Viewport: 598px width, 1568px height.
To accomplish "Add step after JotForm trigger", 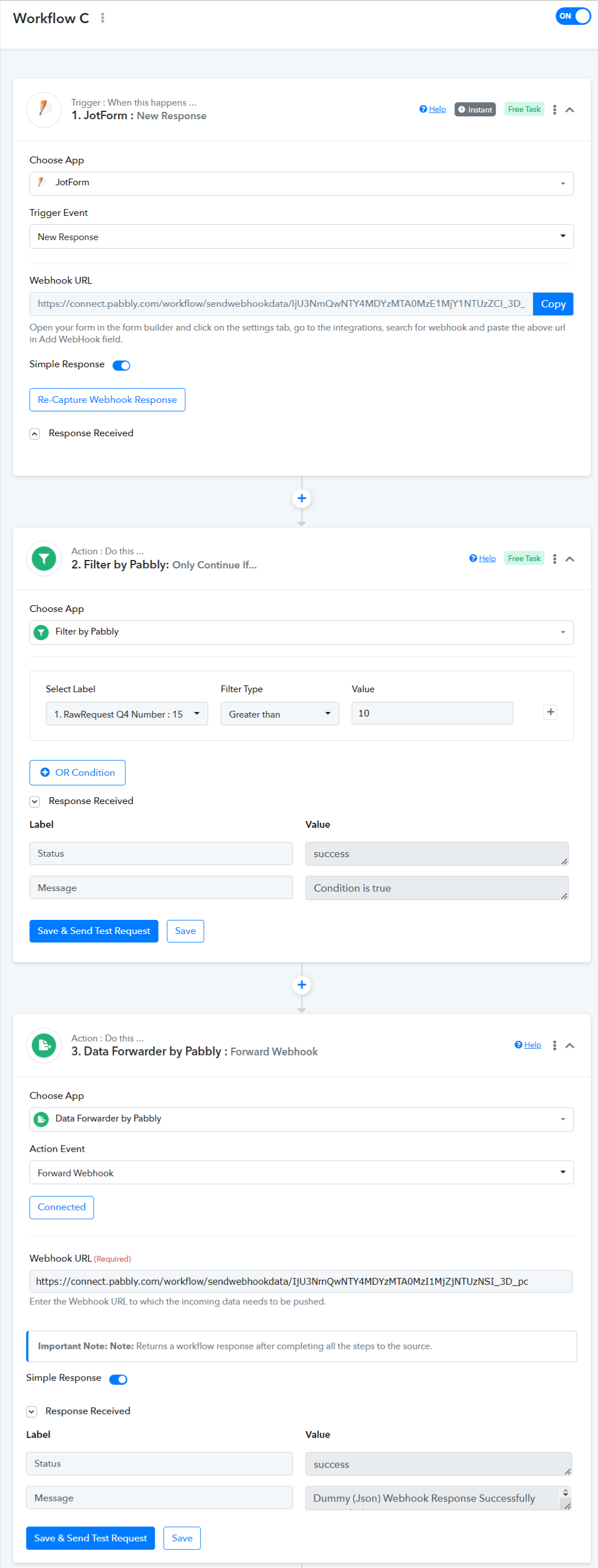I will pyautogui.click(x=301, y=498).
